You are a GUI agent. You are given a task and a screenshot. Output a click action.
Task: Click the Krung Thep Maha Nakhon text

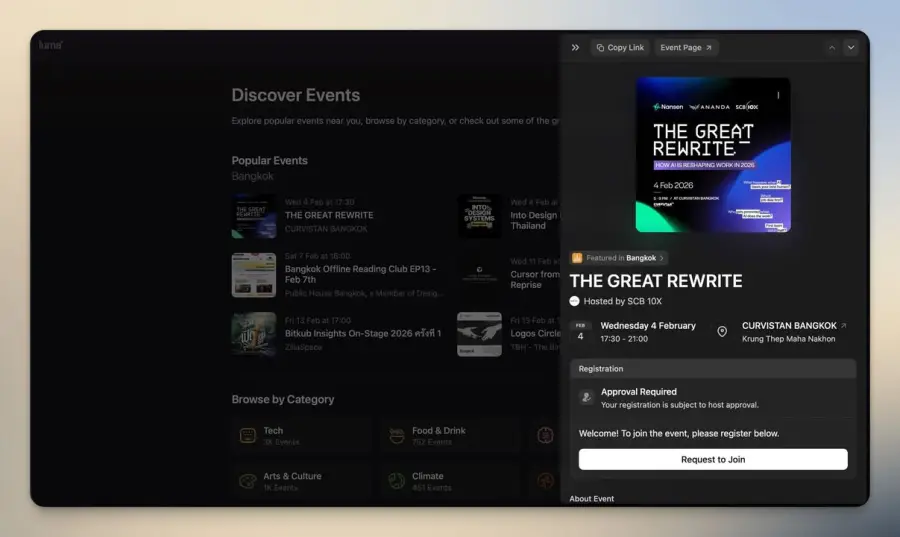(x=788, y=339)
